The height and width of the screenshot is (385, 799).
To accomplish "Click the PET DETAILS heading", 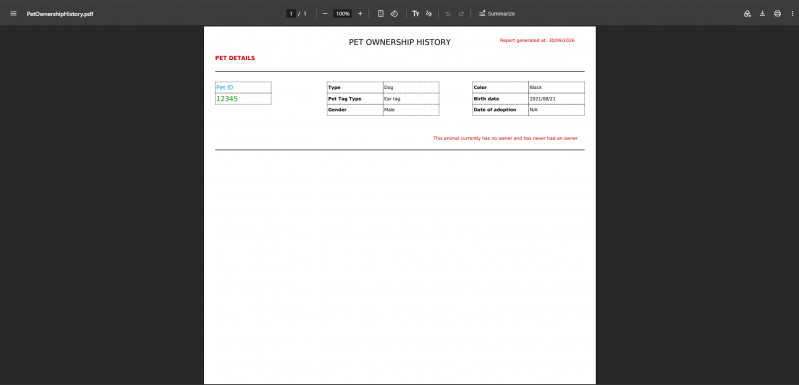I will (235, 58).
